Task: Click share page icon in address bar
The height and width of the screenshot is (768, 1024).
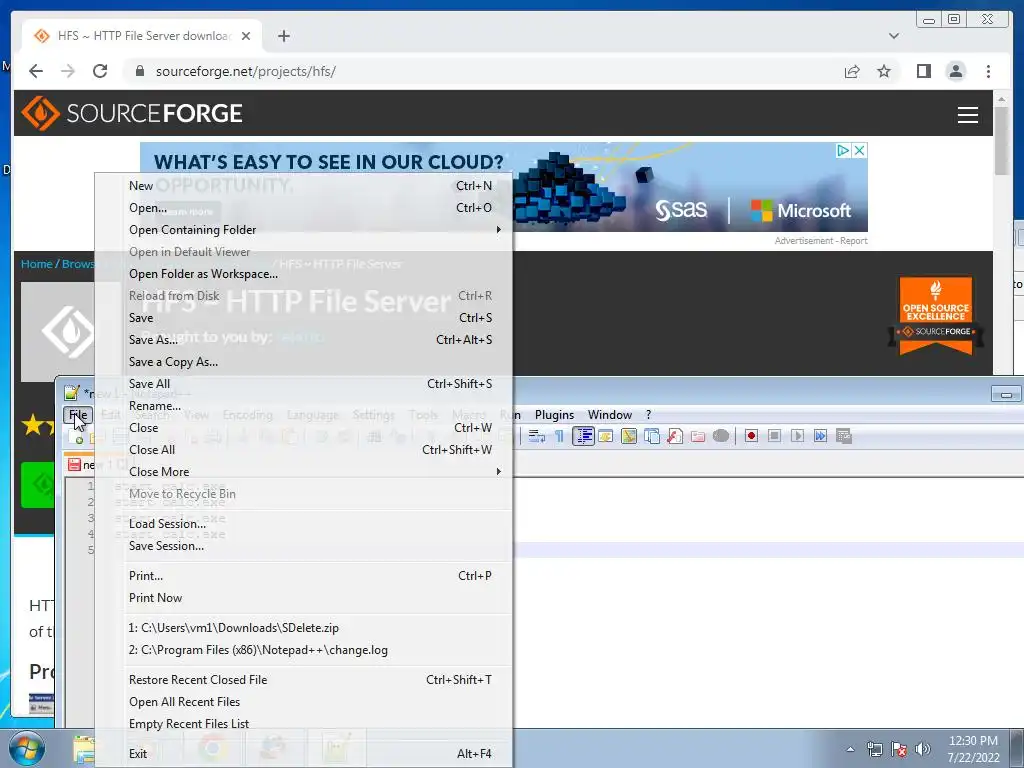Action: click(x=852, y=71)
